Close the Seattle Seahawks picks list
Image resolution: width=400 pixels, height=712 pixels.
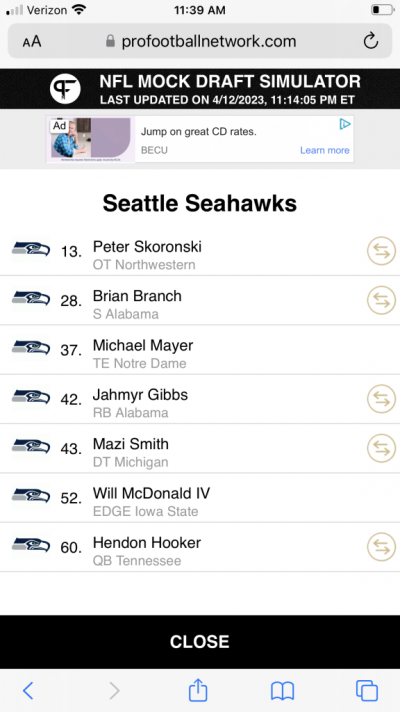[x=200, y=642]
